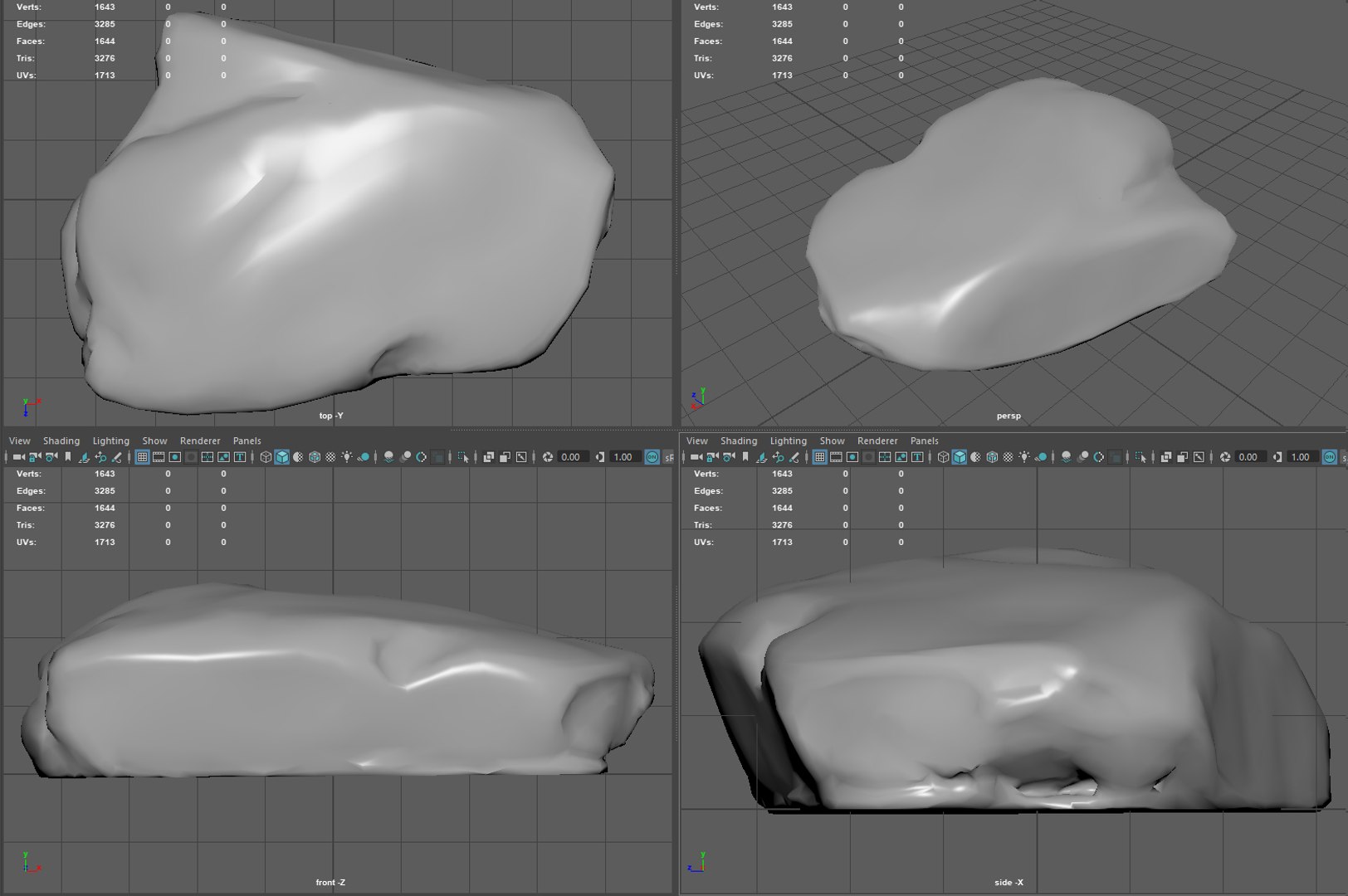The height and width of the screenshot is (896, 1348).
Task: Open Renderer menu in side panel
Action: tap(877, 441)
